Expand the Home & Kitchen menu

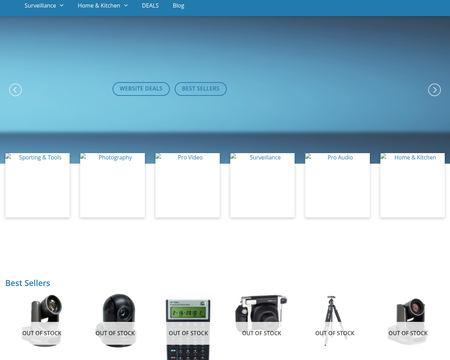pos(102,6)
